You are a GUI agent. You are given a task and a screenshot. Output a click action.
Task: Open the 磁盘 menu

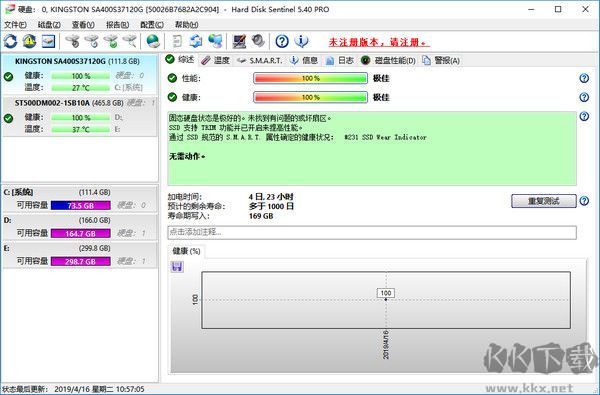pyautogui.click(x=49, y=25)
